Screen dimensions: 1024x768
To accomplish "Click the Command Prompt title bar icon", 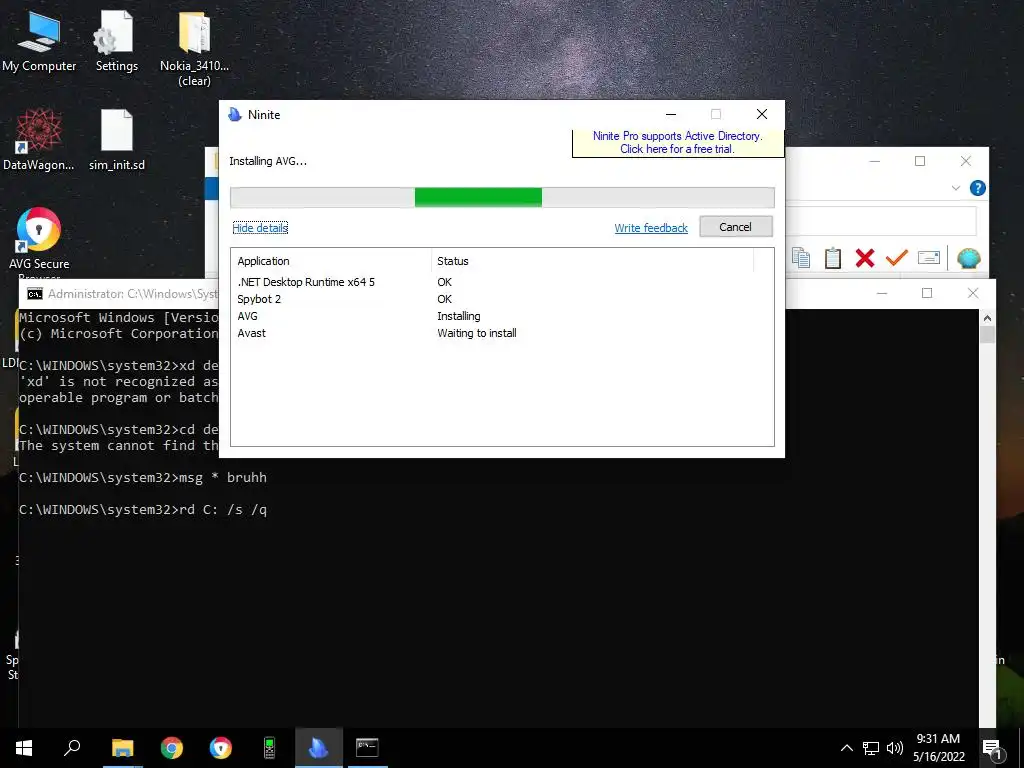I will [35, 294].
